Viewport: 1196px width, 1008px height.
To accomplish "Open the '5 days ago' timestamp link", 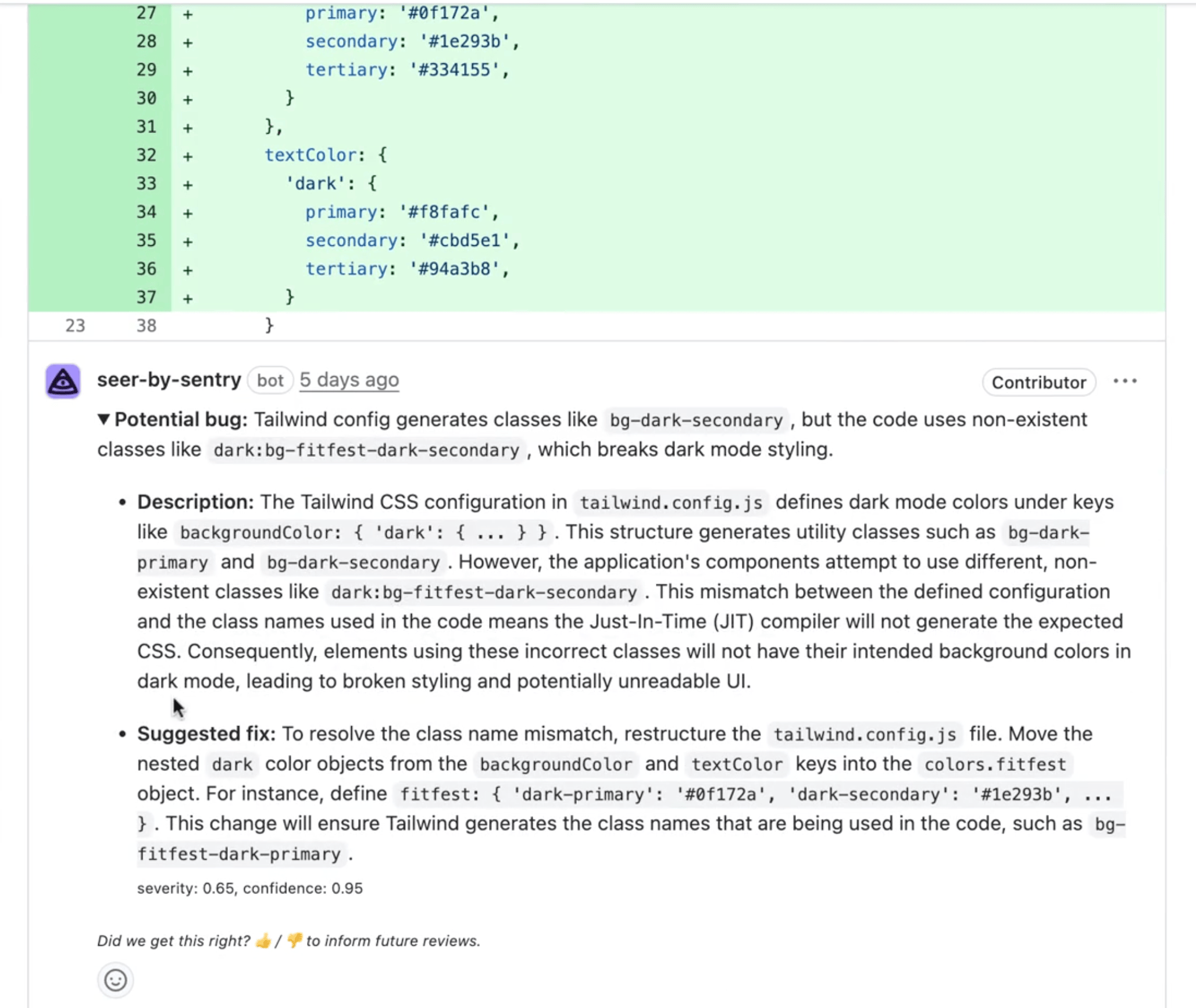I will pos(349,380).
